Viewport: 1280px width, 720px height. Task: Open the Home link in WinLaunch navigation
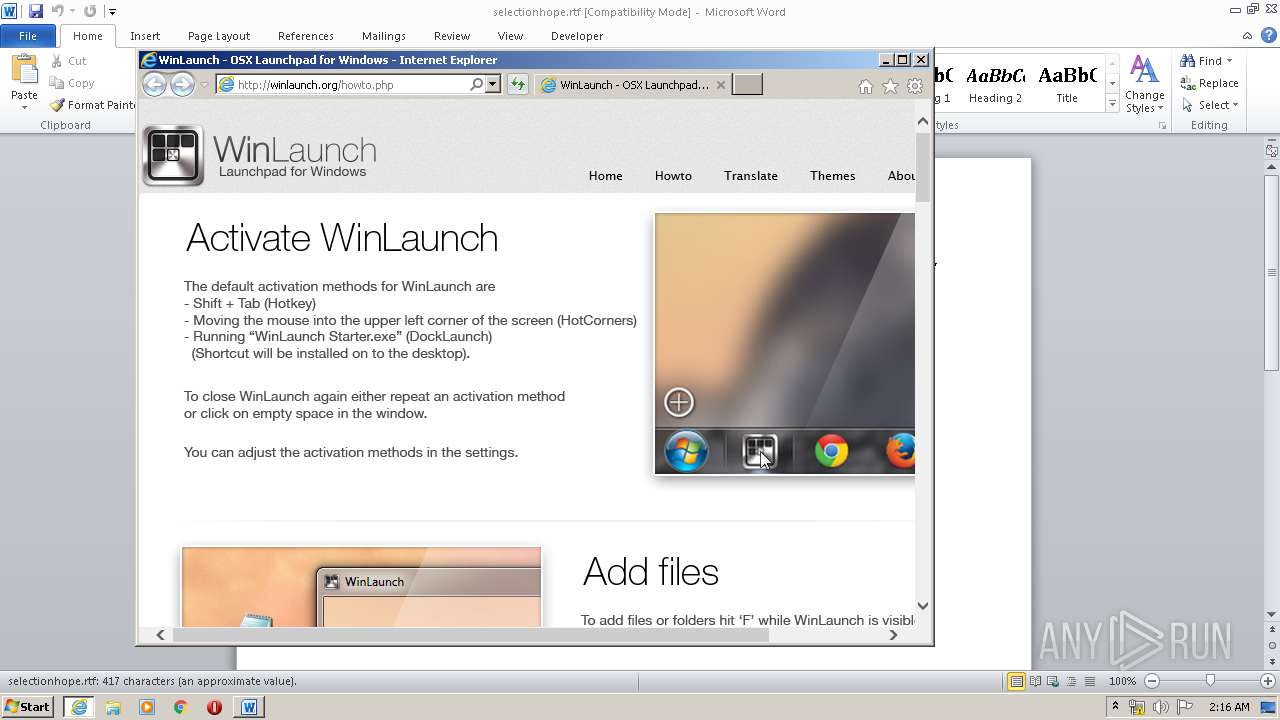point(605,176)
